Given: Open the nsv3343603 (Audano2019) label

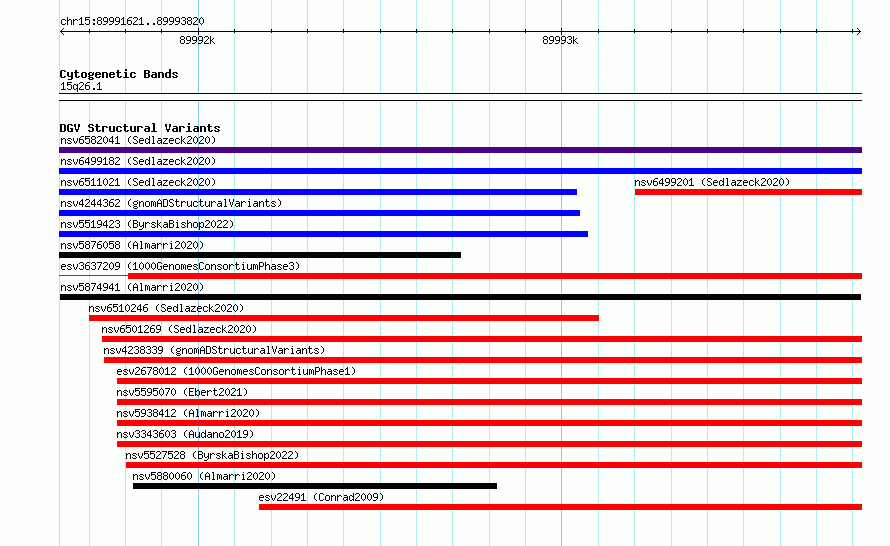Looking at the screenshot, I should (x=185, y=434).
